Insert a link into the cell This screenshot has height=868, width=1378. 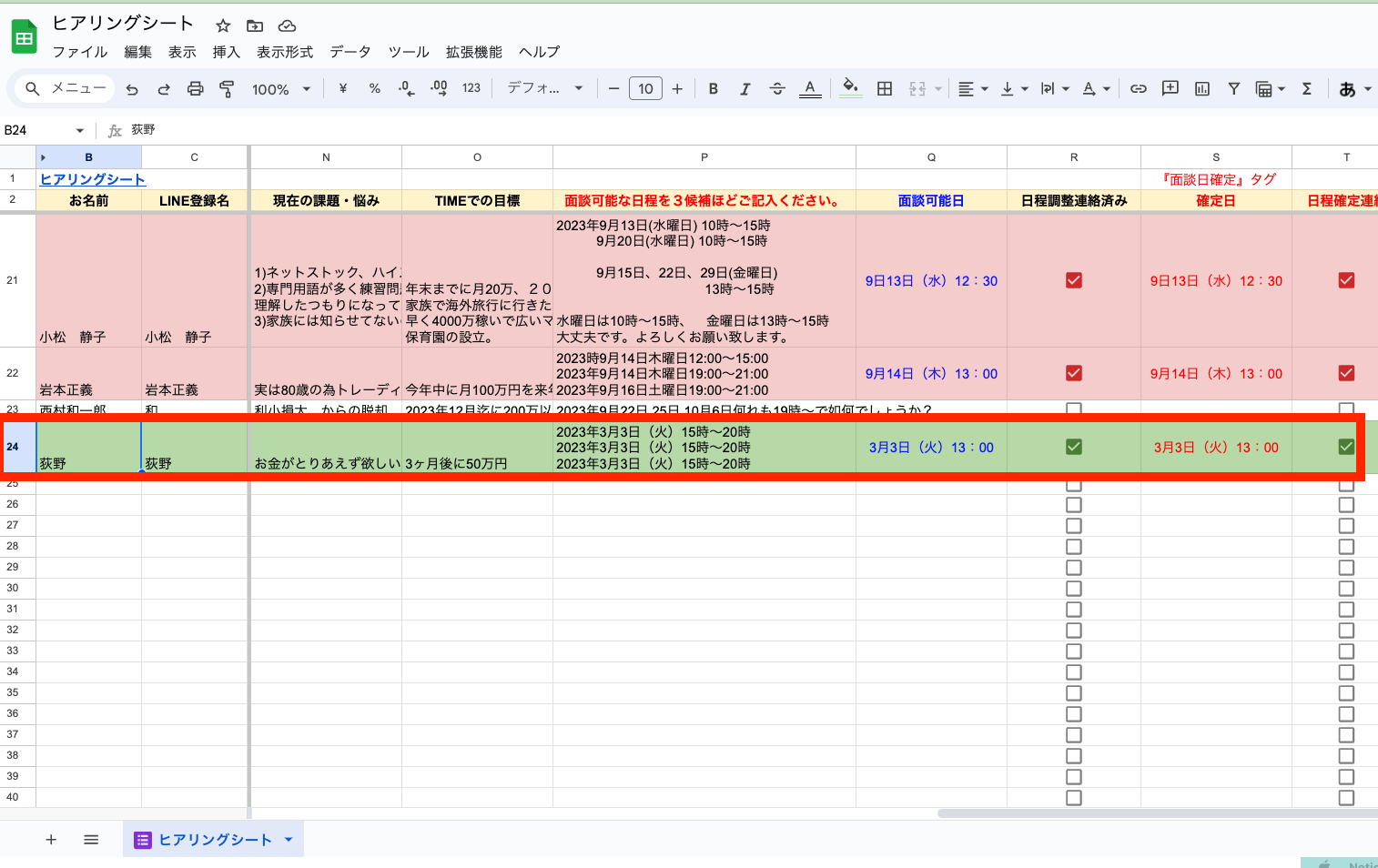point(1138,88)
